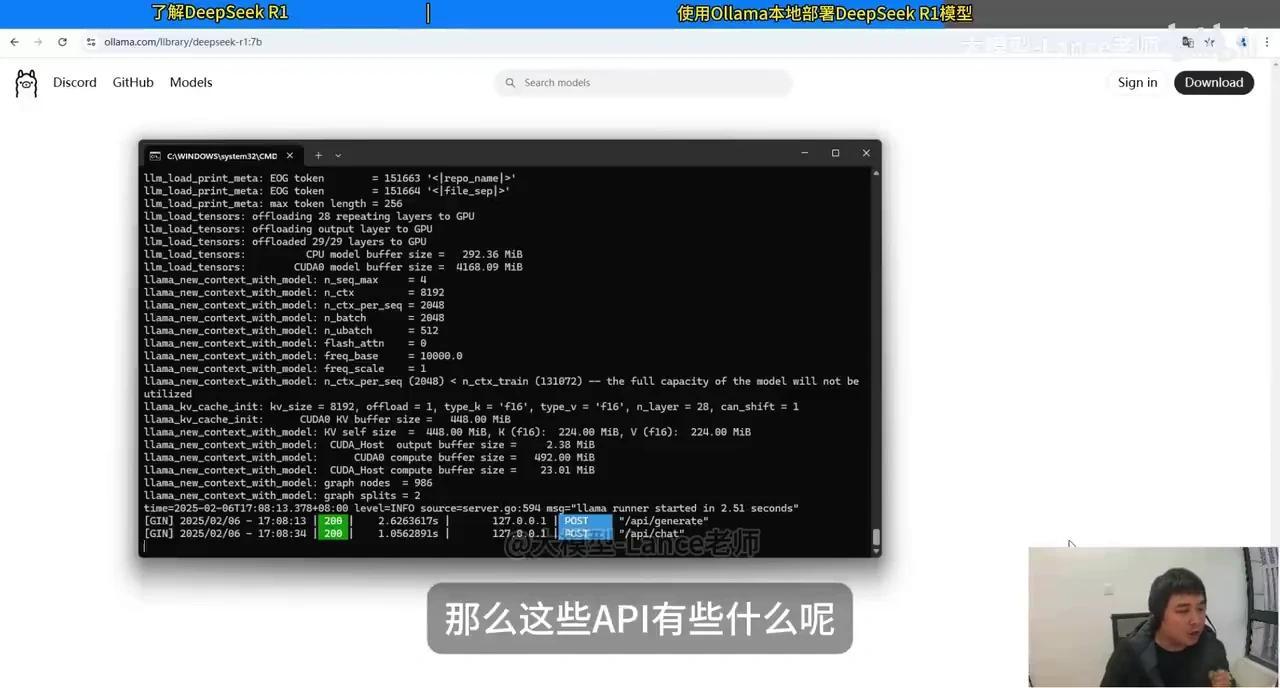Viewport: 1280px width, 688px height.
Task: Click the Download button
Action: (1213, 82)
